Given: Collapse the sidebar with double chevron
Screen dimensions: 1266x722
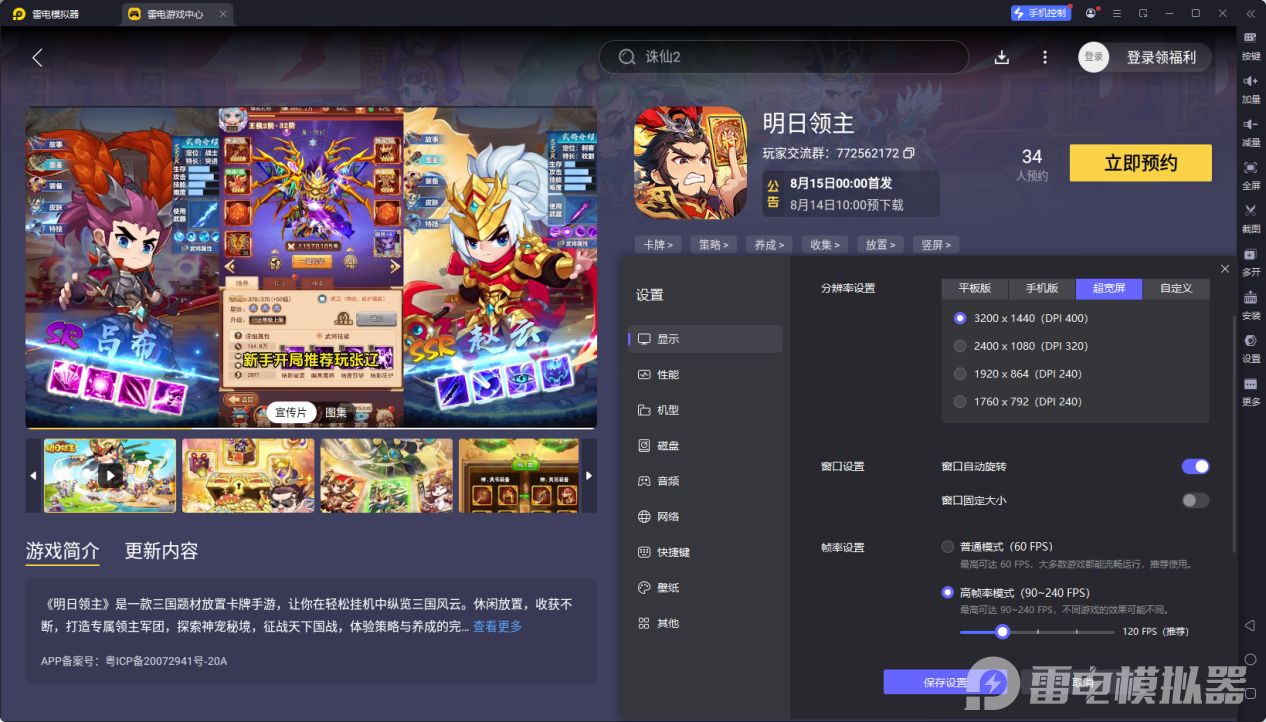Looking at the screenshot, I should 1250,13.
